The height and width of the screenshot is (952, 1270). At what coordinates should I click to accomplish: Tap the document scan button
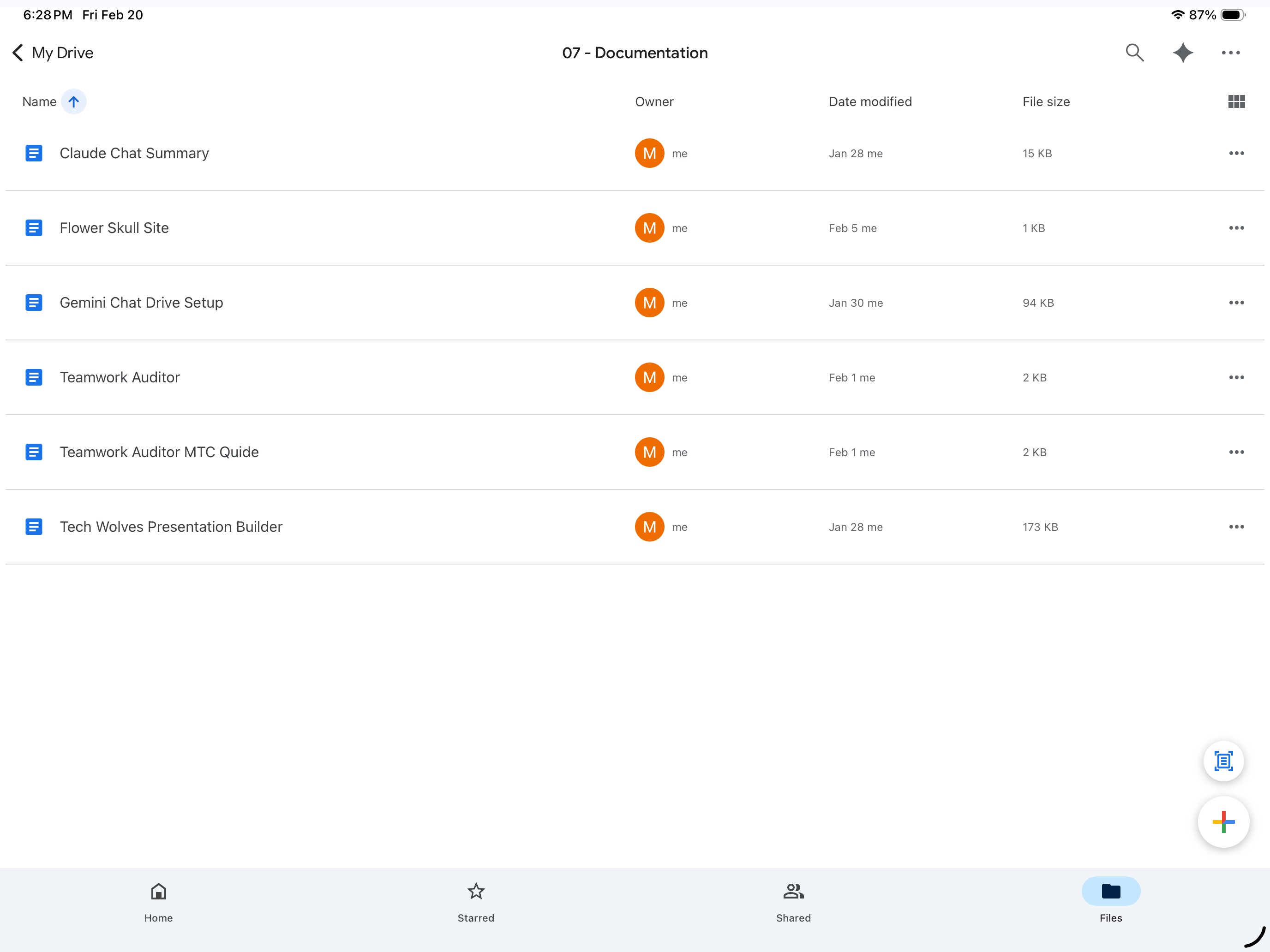[x=1223, y=761]
